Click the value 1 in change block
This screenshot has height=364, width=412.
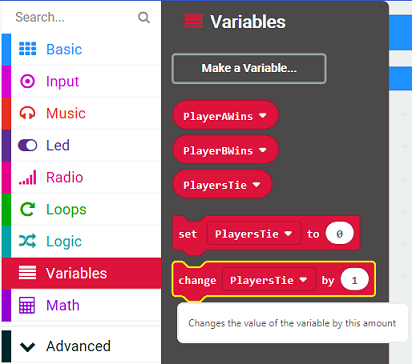(355, 280)
